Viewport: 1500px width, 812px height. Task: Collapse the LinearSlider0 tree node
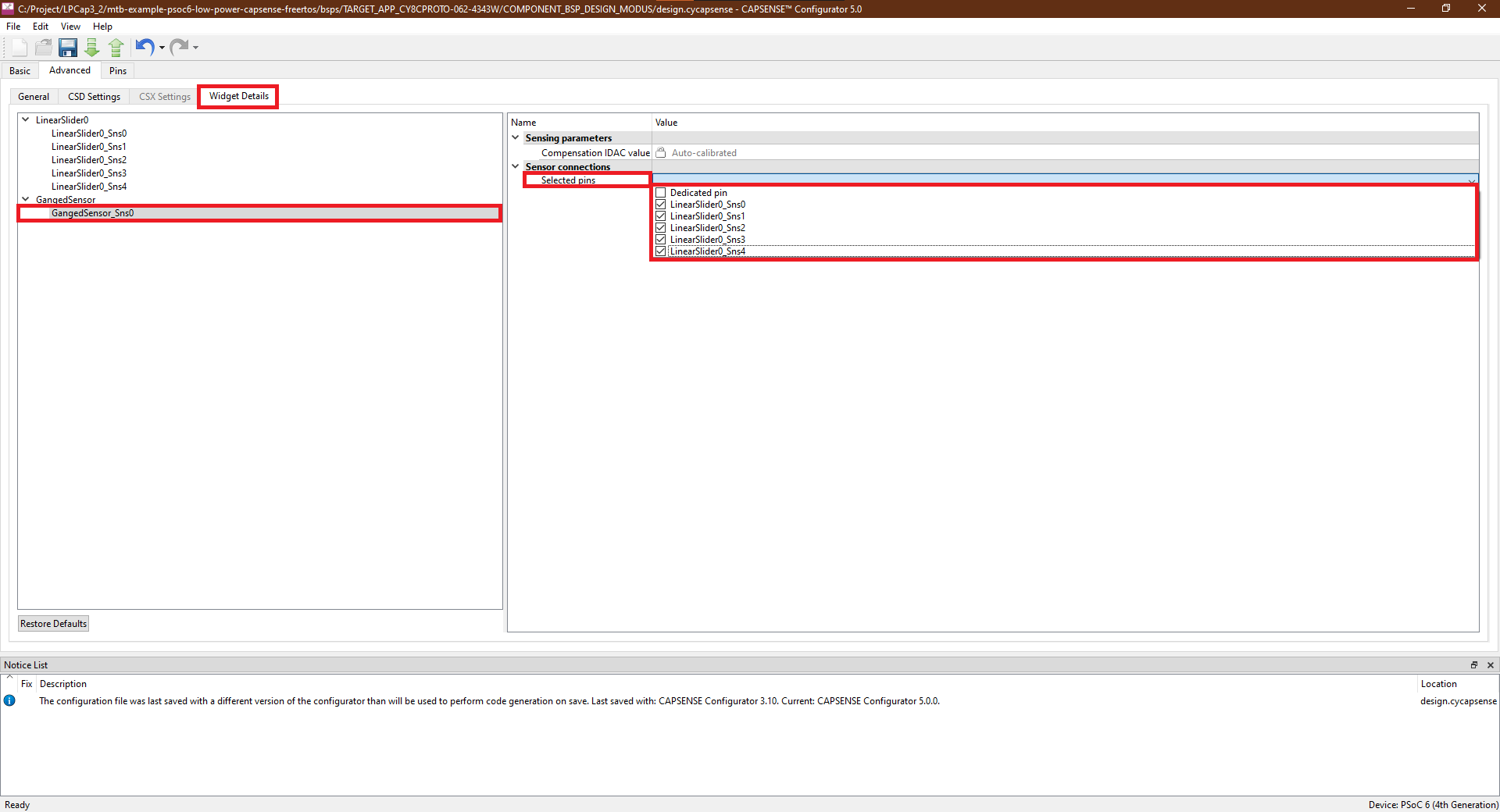point(26,119)
